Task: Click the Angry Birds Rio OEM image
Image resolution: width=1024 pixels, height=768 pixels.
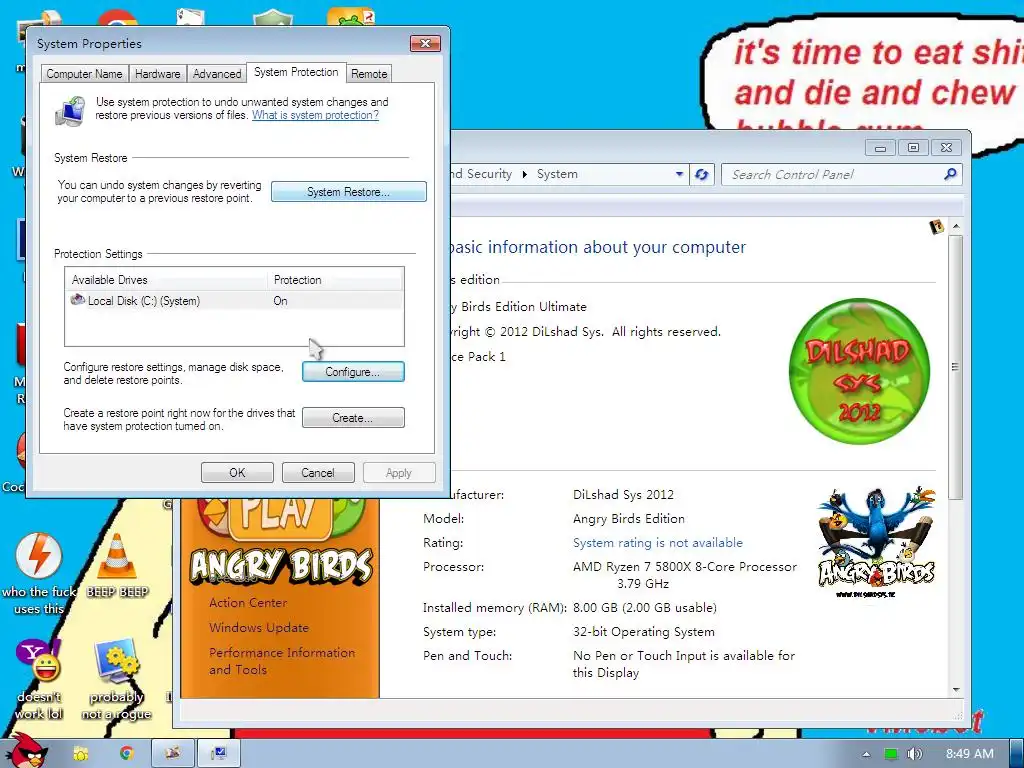Action: pyautogui.click(x=876, y=542)
